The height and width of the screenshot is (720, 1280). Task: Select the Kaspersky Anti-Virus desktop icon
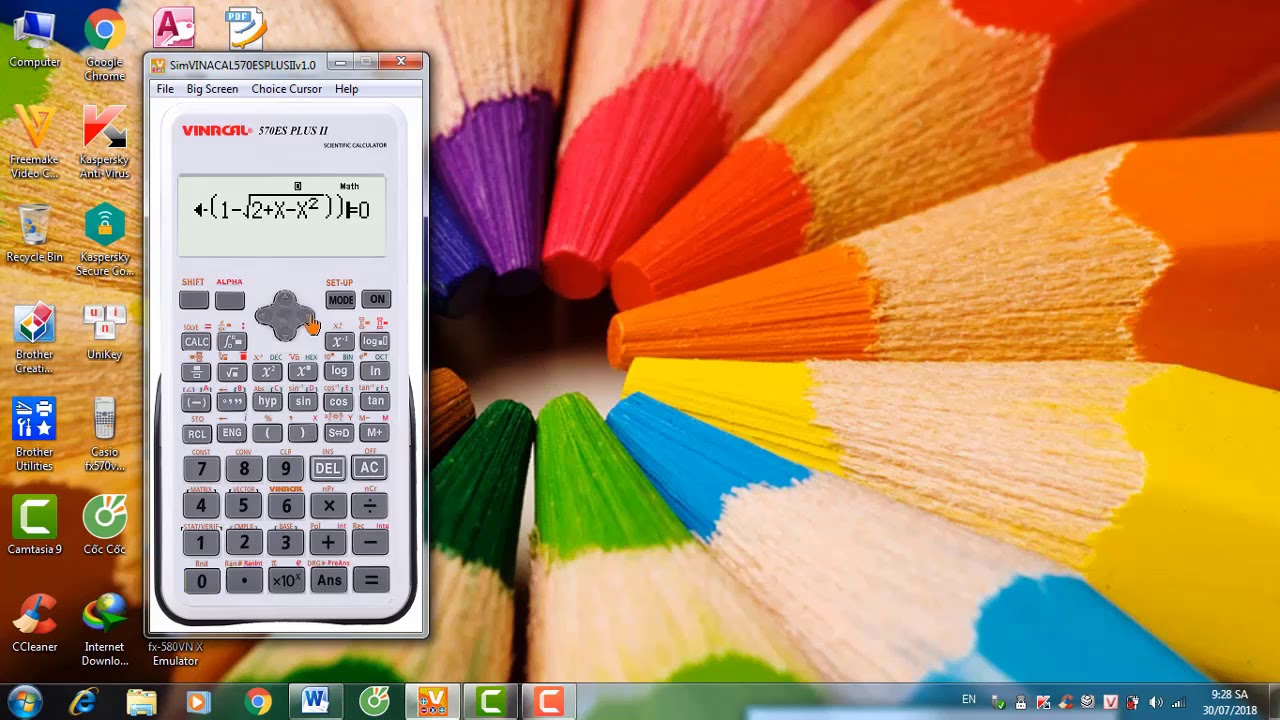pyautogui.click(x=104, y=142)
